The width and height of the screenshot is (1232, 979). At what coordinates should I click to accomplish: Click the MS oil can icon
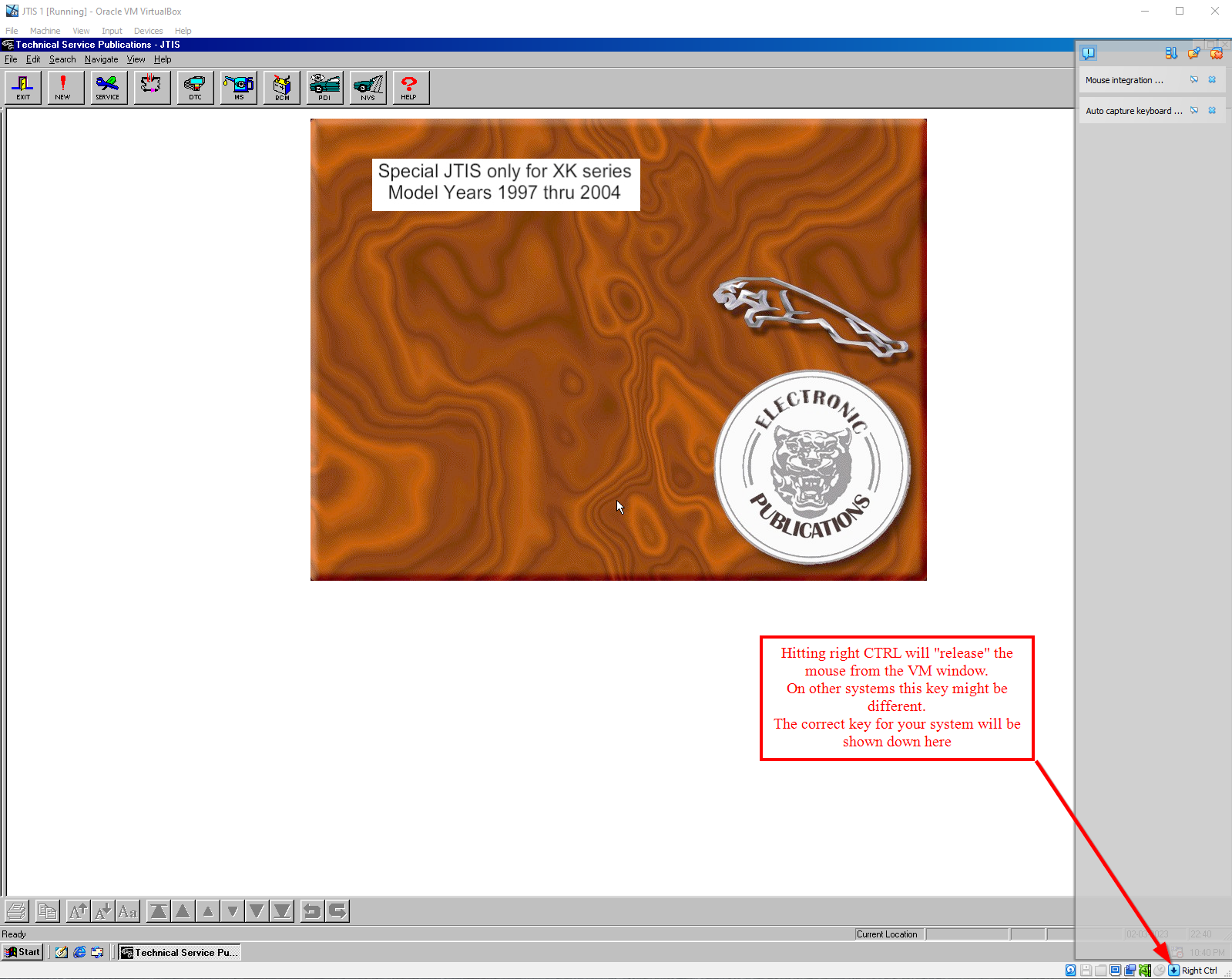click(x=239, y=87)
